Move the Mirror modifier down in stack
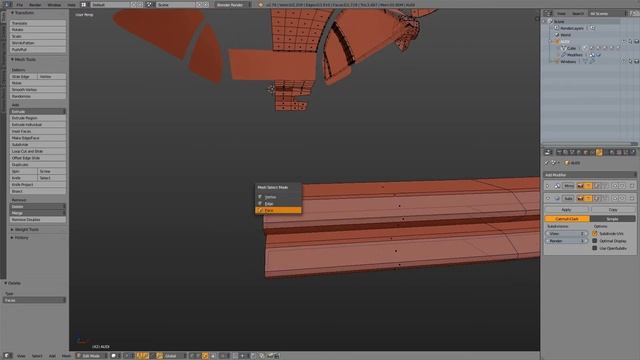This screenshot has height=360, width=640. click(x=622, y=186)
